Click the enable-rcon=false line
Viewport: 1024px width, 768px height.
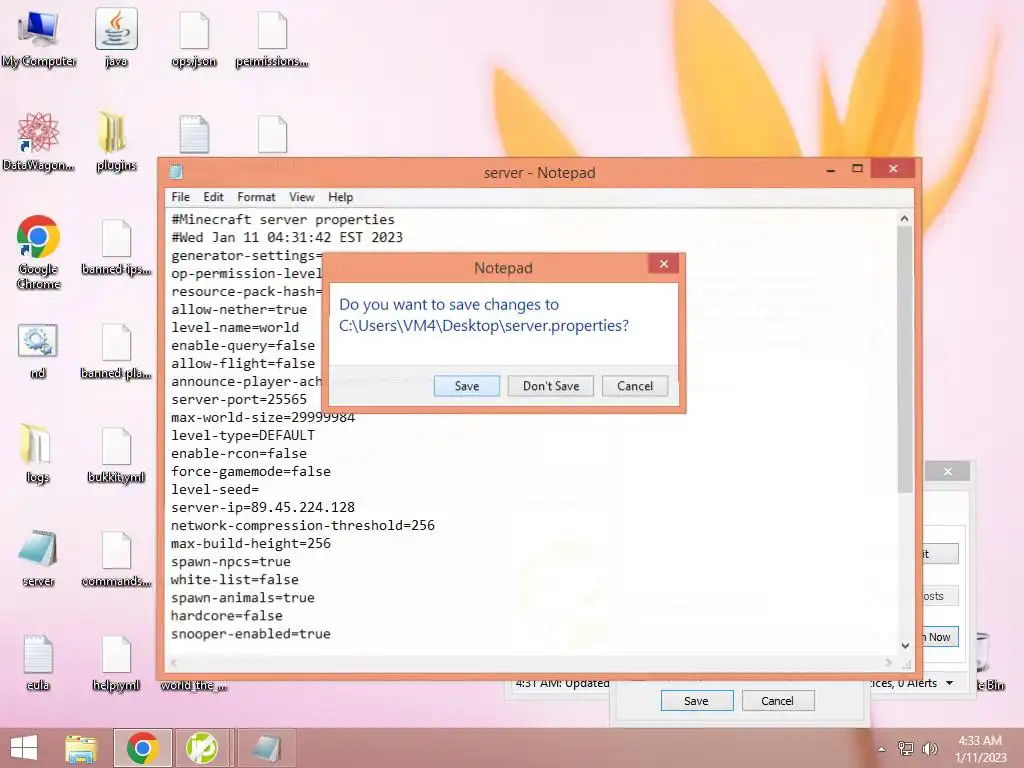(239, 453)
